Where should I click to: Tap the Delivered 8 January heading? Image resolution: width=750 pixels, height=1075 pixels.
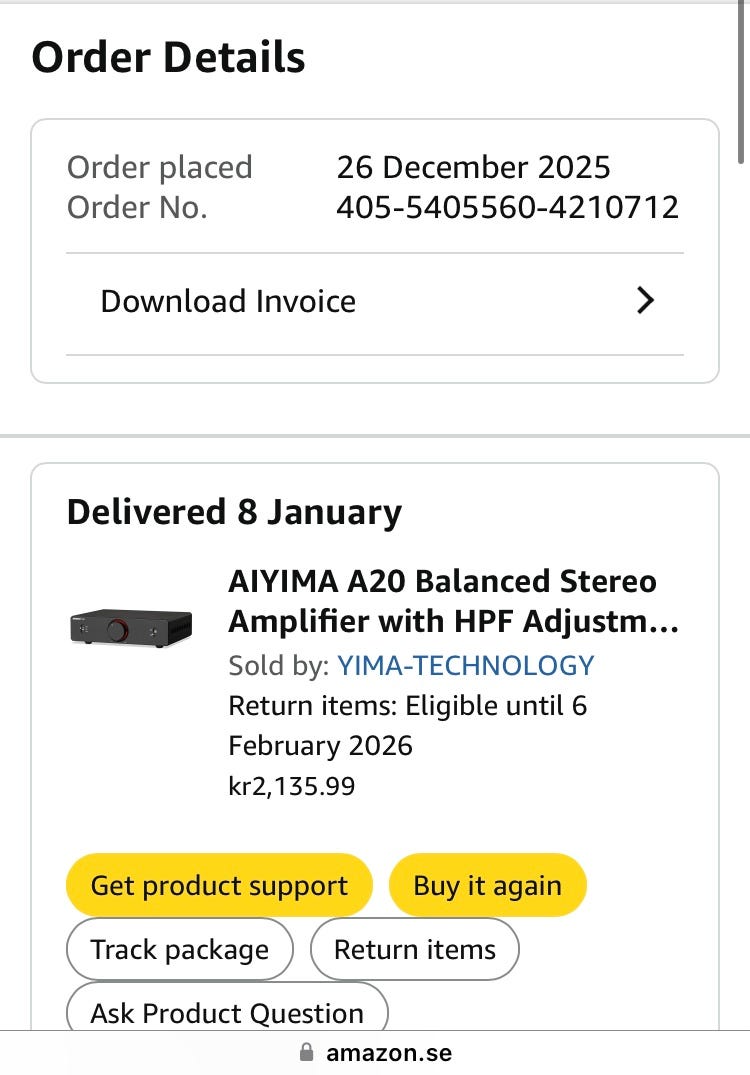(x=234, y=512)
